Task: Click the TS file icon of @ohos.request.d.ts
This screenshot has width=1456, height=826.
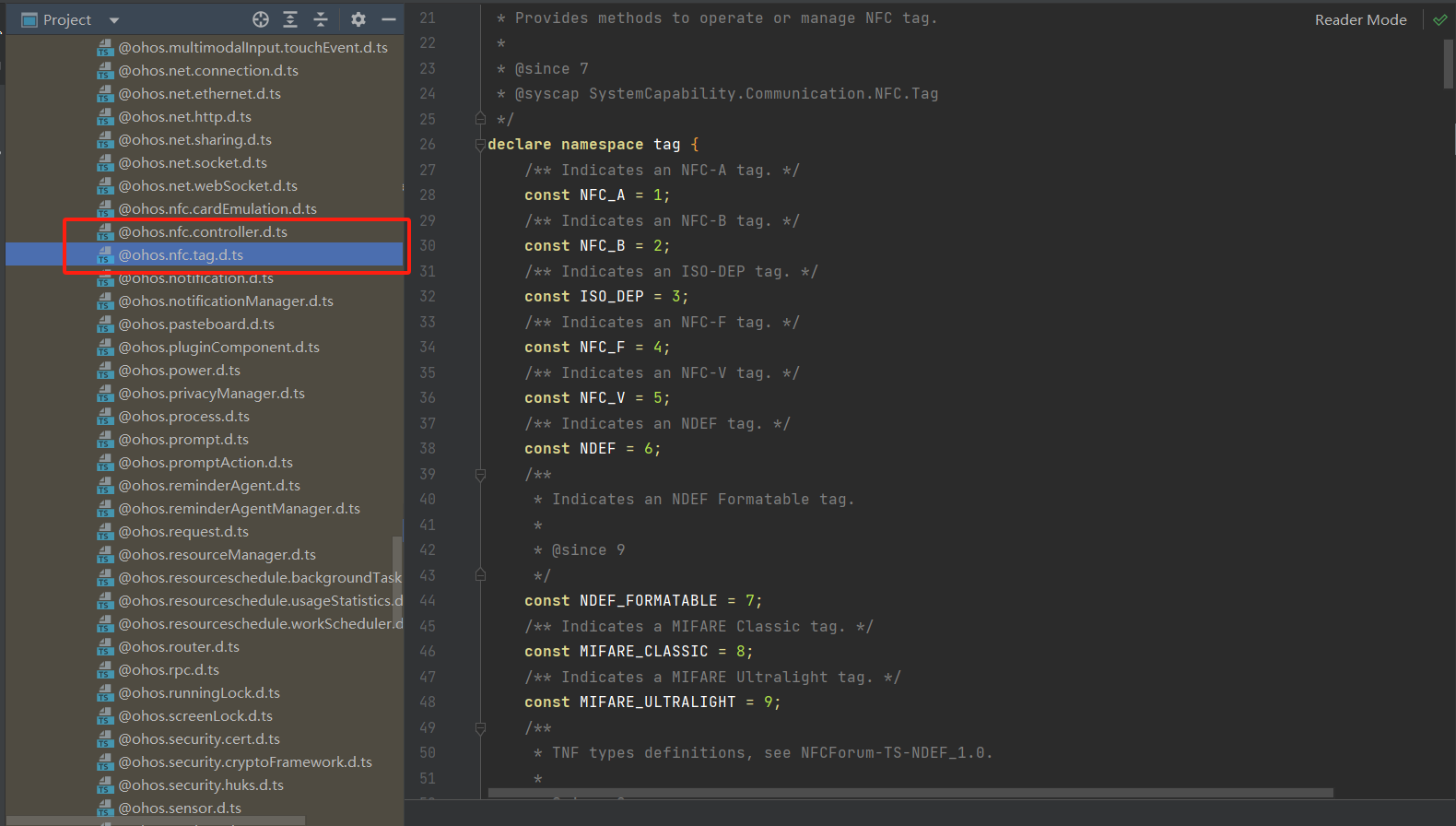Action: pos(105,531)
